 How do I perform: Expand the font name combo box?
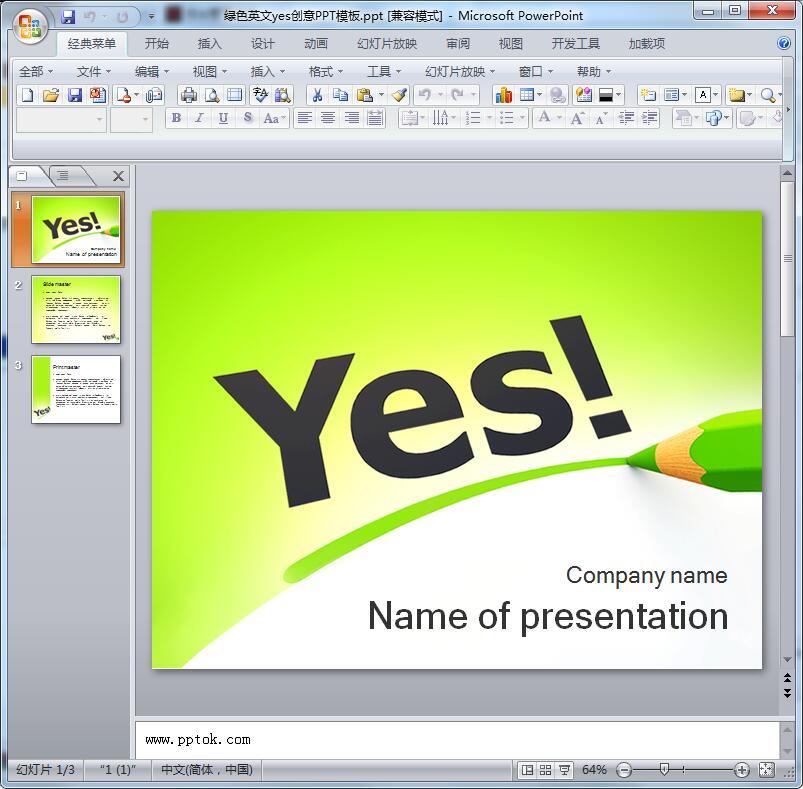coord(99,120)
